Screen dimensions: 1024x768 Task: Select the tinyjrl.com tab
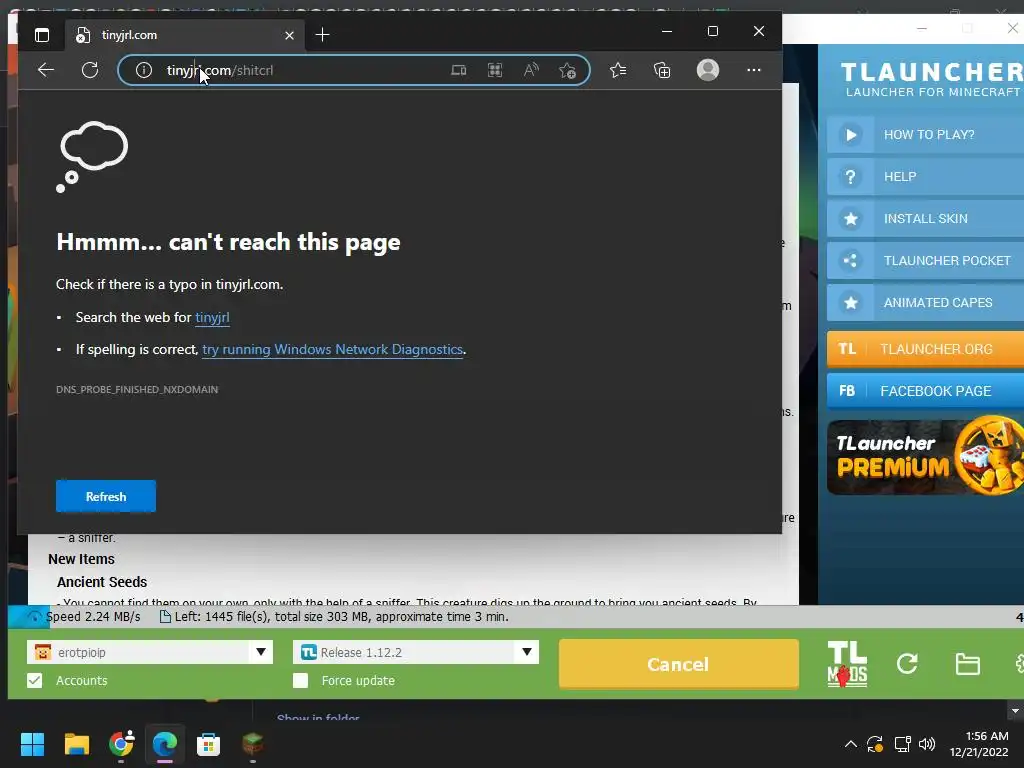coord(184,35)
